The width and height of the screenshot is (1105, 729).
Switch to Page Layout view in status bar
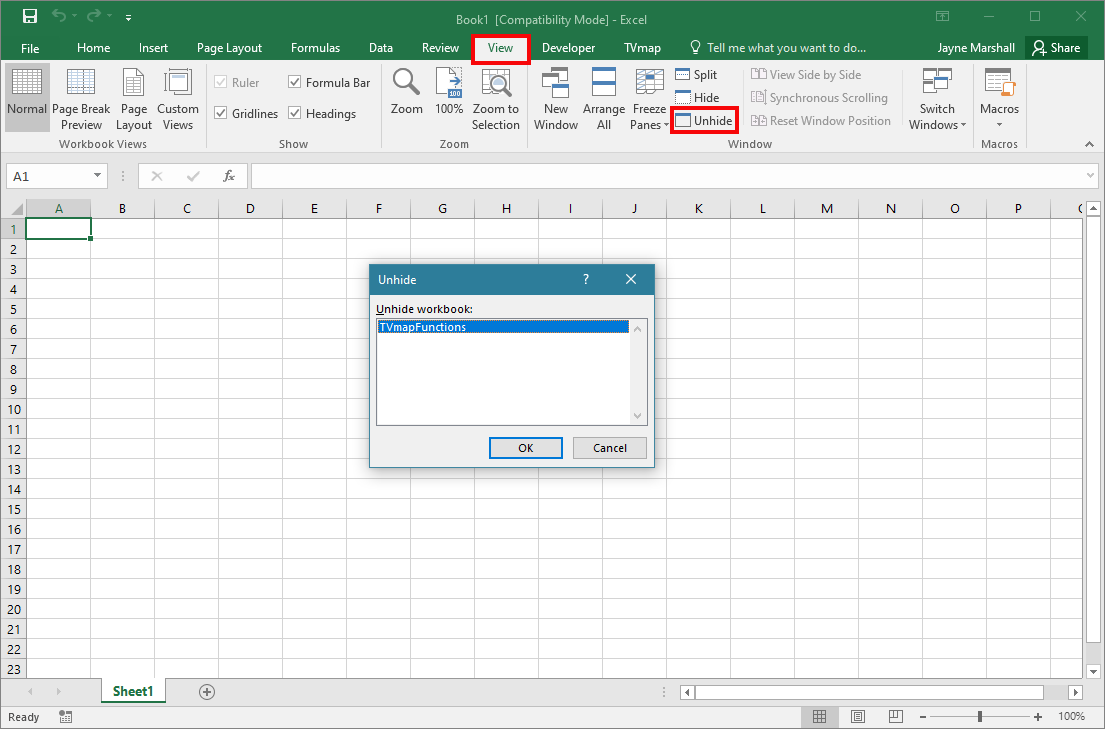click(x=858, y=717)
